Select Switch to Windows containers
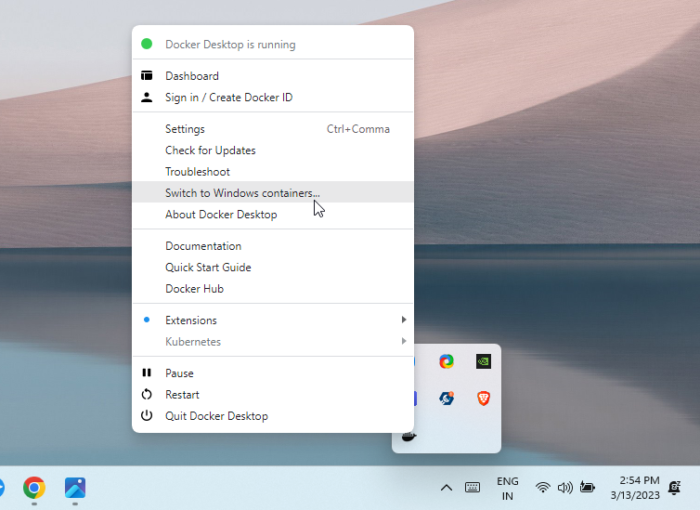700x510 pixels. click(x=273, y=192)
